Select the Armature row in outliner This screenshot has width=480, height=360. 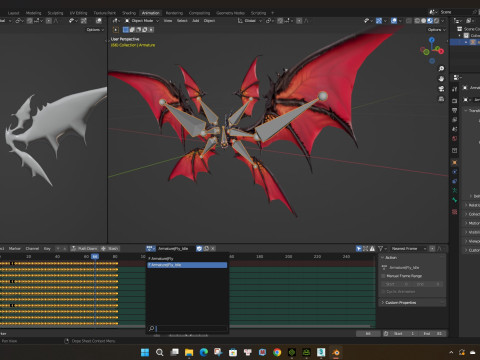click(465, 42)
